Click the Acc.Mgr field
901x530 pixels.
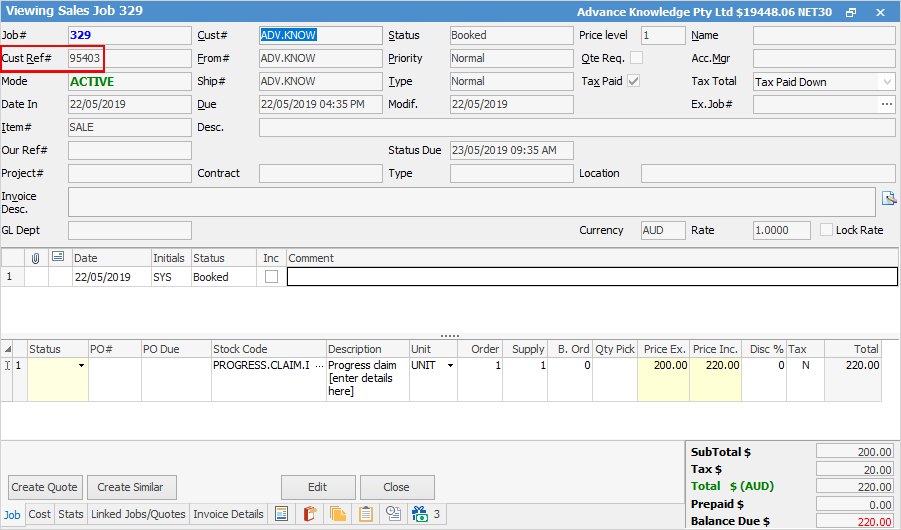point(824,58)
